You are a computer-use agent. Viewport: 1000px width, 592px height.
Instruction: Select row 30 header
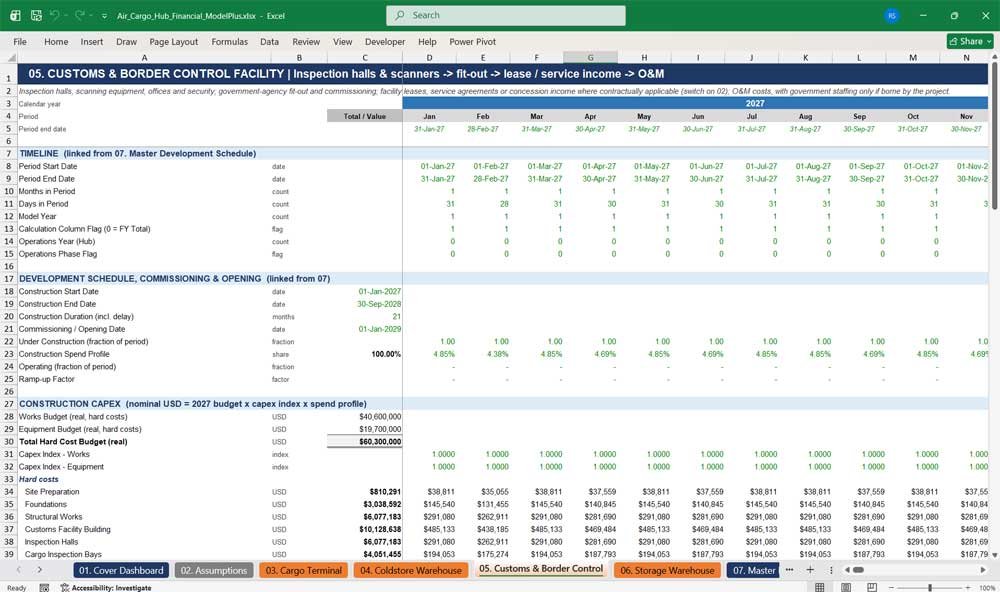(9, 441)
